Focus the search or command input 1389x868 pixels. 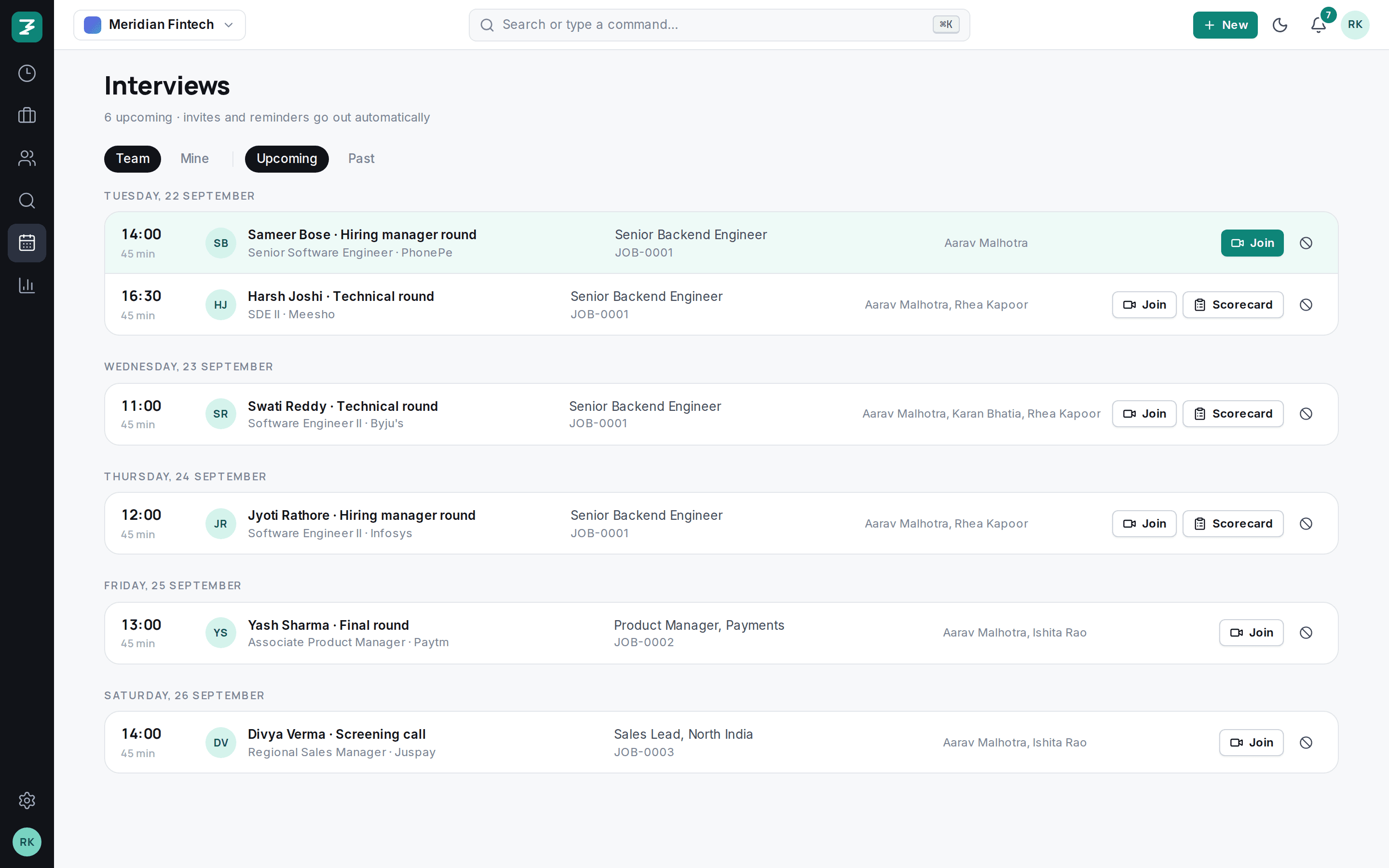point(719,25)
